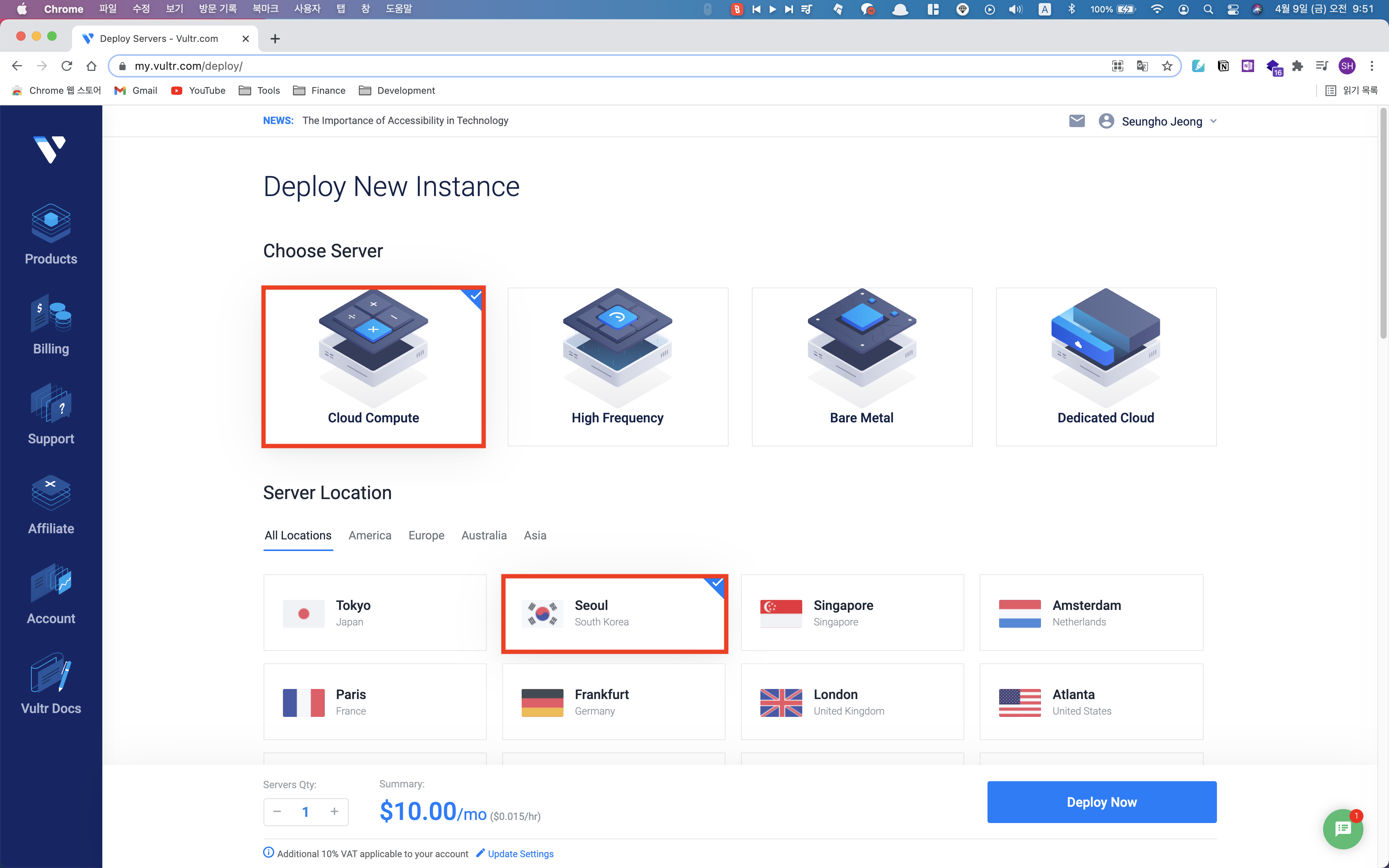Select Seoul South Korea server location

614,612
